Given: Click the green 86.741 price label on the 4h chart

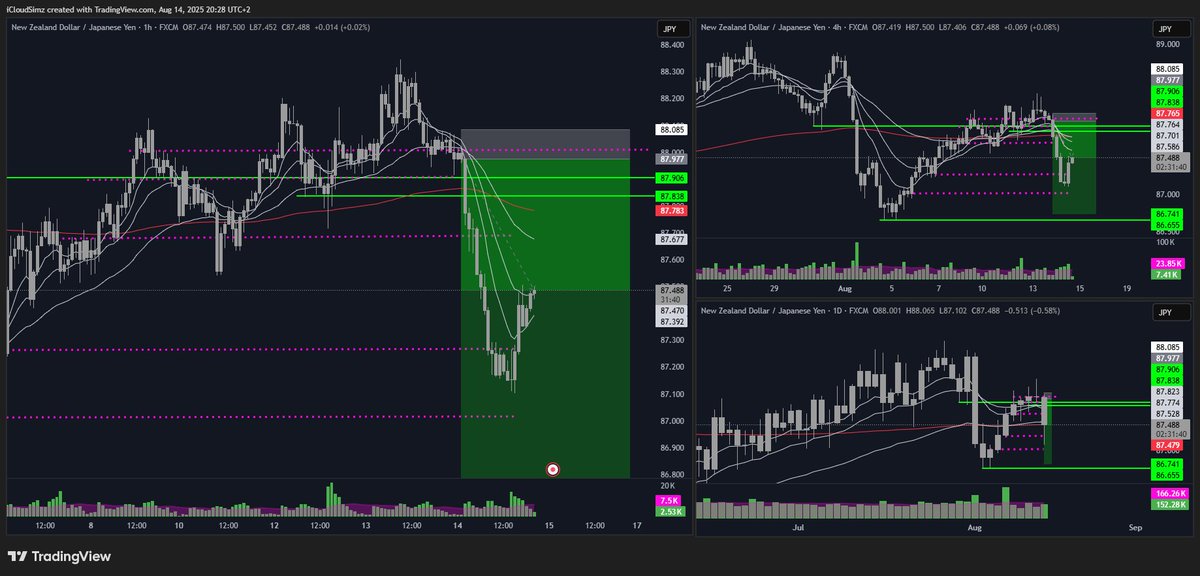Looking at the screenshot, I should point(1168,214).
